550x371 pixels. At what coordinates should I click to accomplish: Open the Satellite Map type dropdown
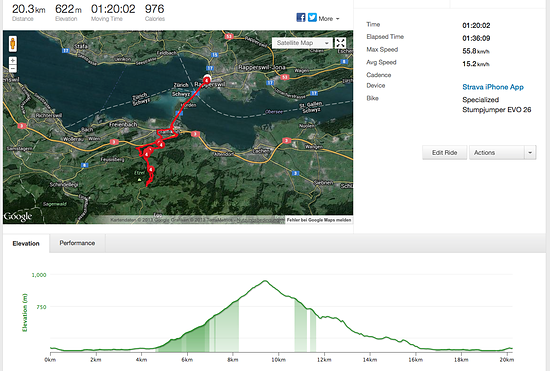tap(302, 43)
